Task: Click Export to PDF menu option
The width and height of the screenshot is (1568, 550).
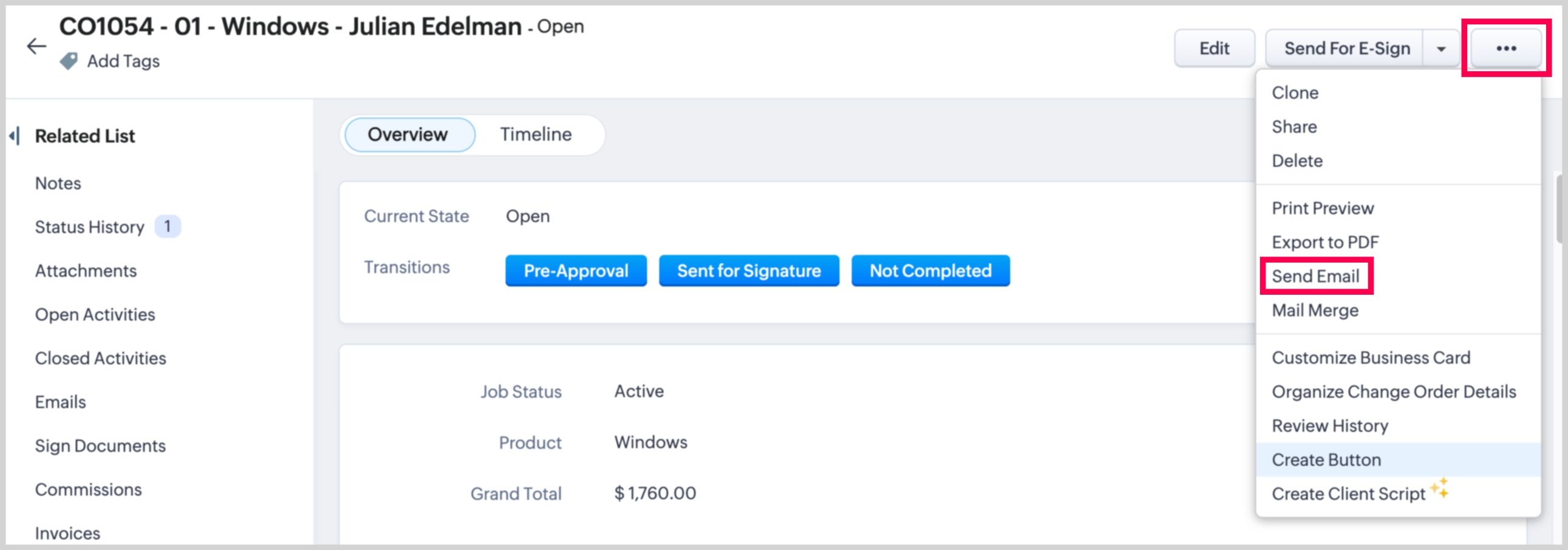Action: (x=1324, y=242)
